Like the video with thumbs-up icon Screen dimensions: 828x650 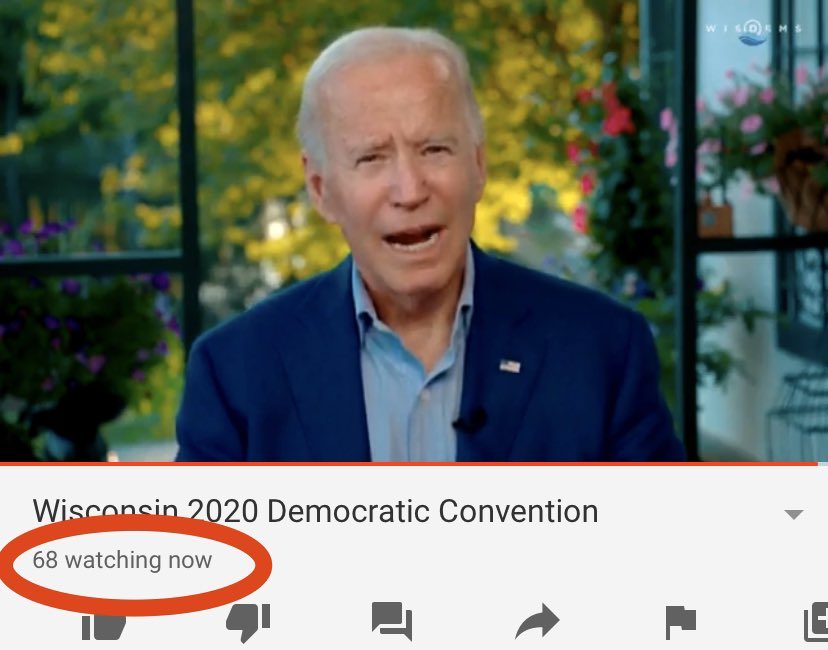click(x=104, y=627)
